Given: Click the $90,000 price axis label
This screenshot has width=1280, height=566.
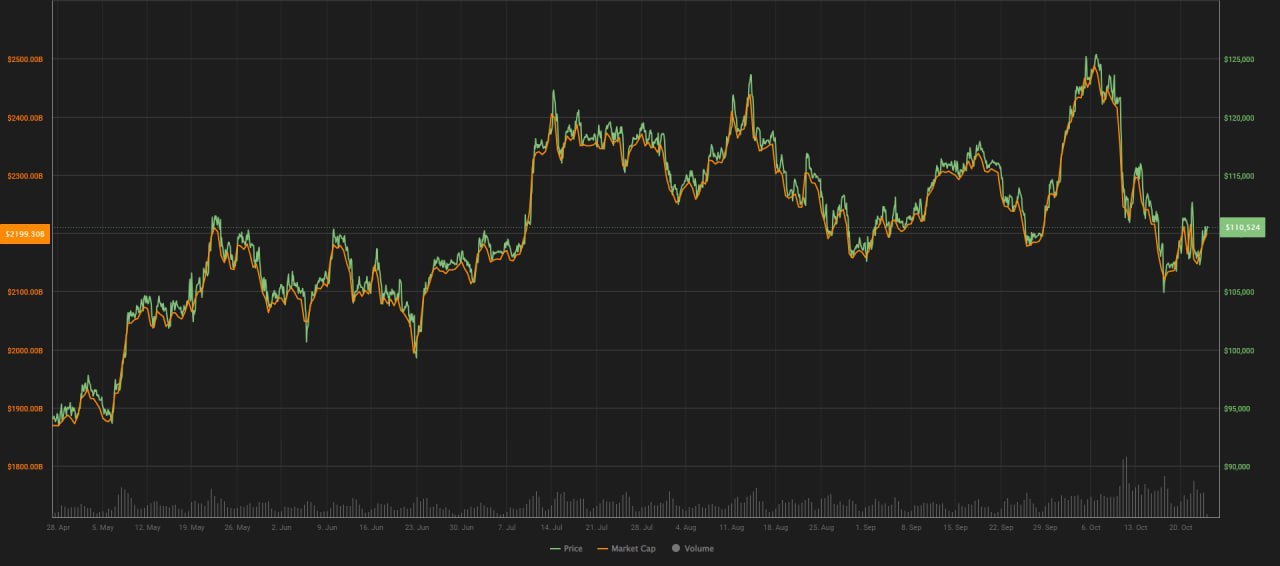Looking at the screenshot, I should (1237, 467).
